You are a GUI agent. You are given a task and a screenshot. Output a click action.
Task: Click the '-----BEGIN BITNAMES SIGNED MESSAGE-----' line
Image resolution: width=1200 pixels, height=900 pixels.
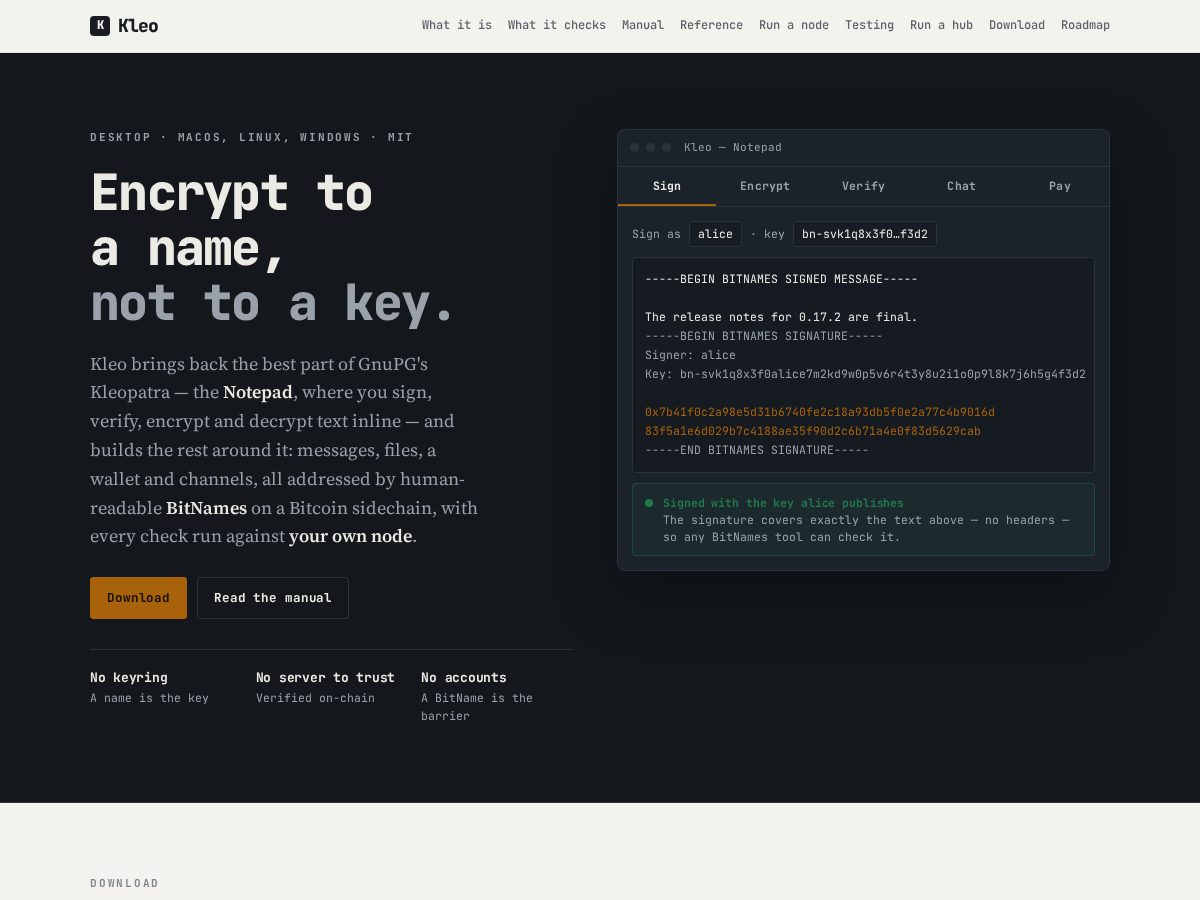(x=781, y=279)
